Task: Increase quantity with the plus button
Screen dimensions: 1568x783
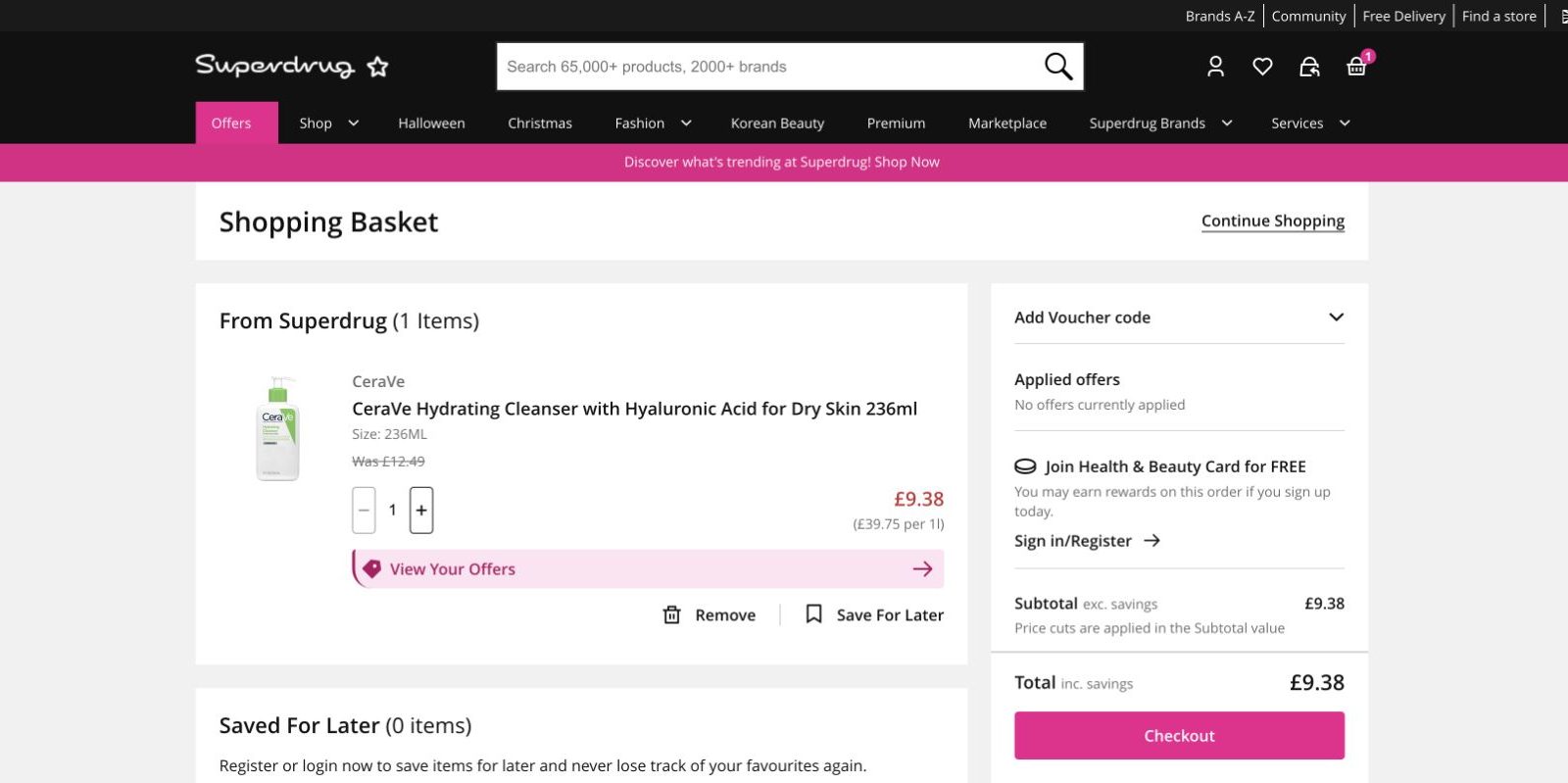Action: 421,510
